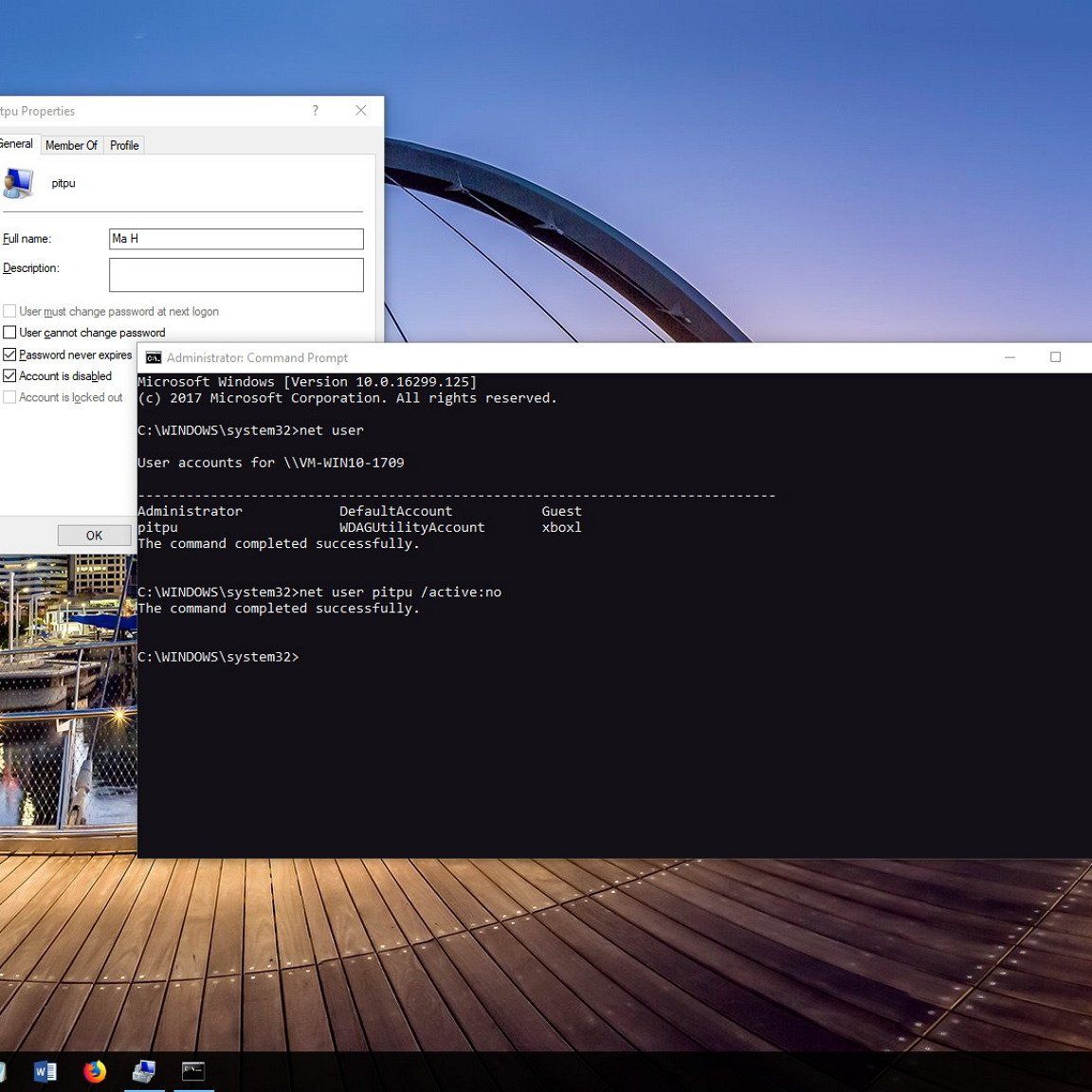
Task: Minimize the Command Prompt window
Action: [1010, 357]
